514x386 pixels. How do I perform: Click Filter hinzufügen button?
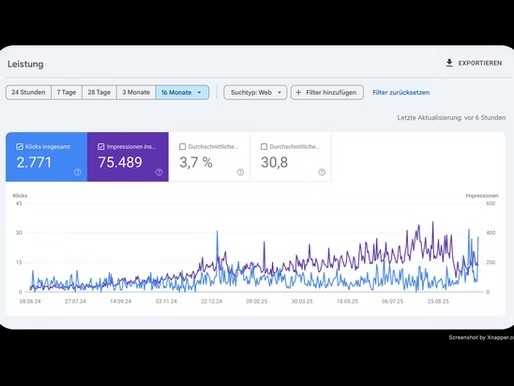coord(327,92)
